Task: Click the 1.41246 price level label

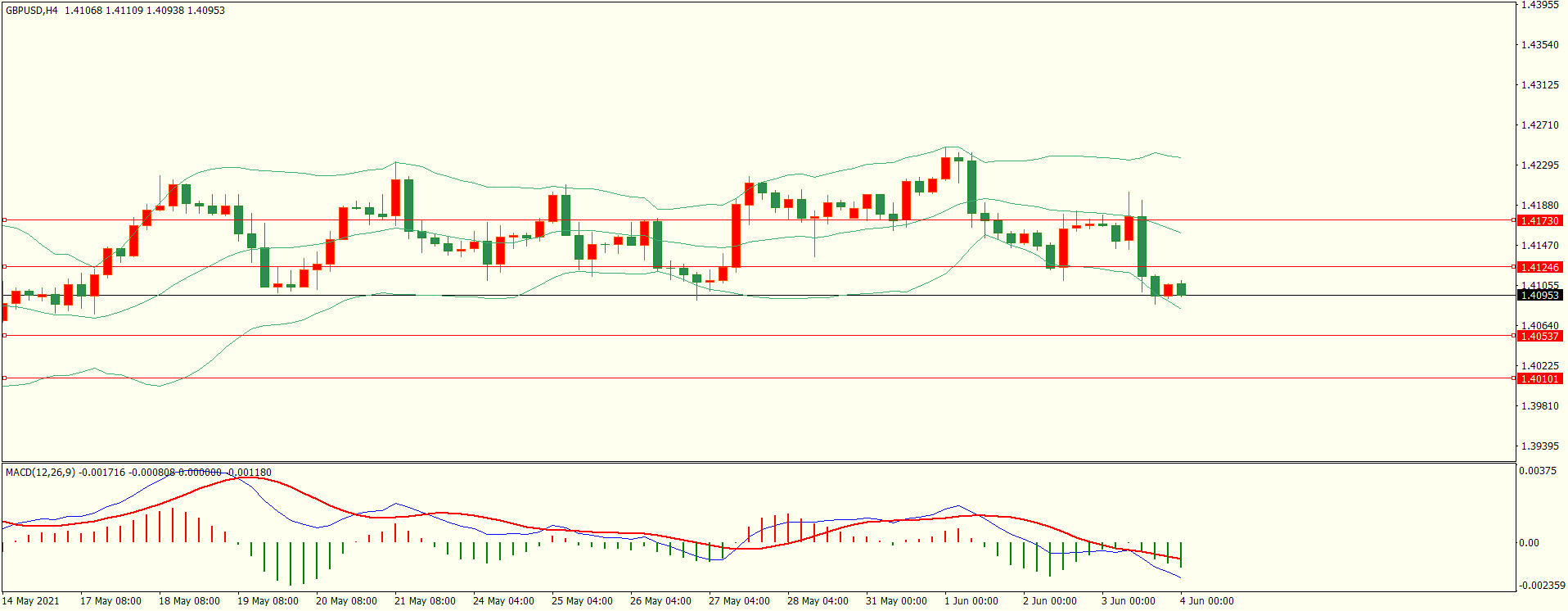Action: pos(1539,267)
